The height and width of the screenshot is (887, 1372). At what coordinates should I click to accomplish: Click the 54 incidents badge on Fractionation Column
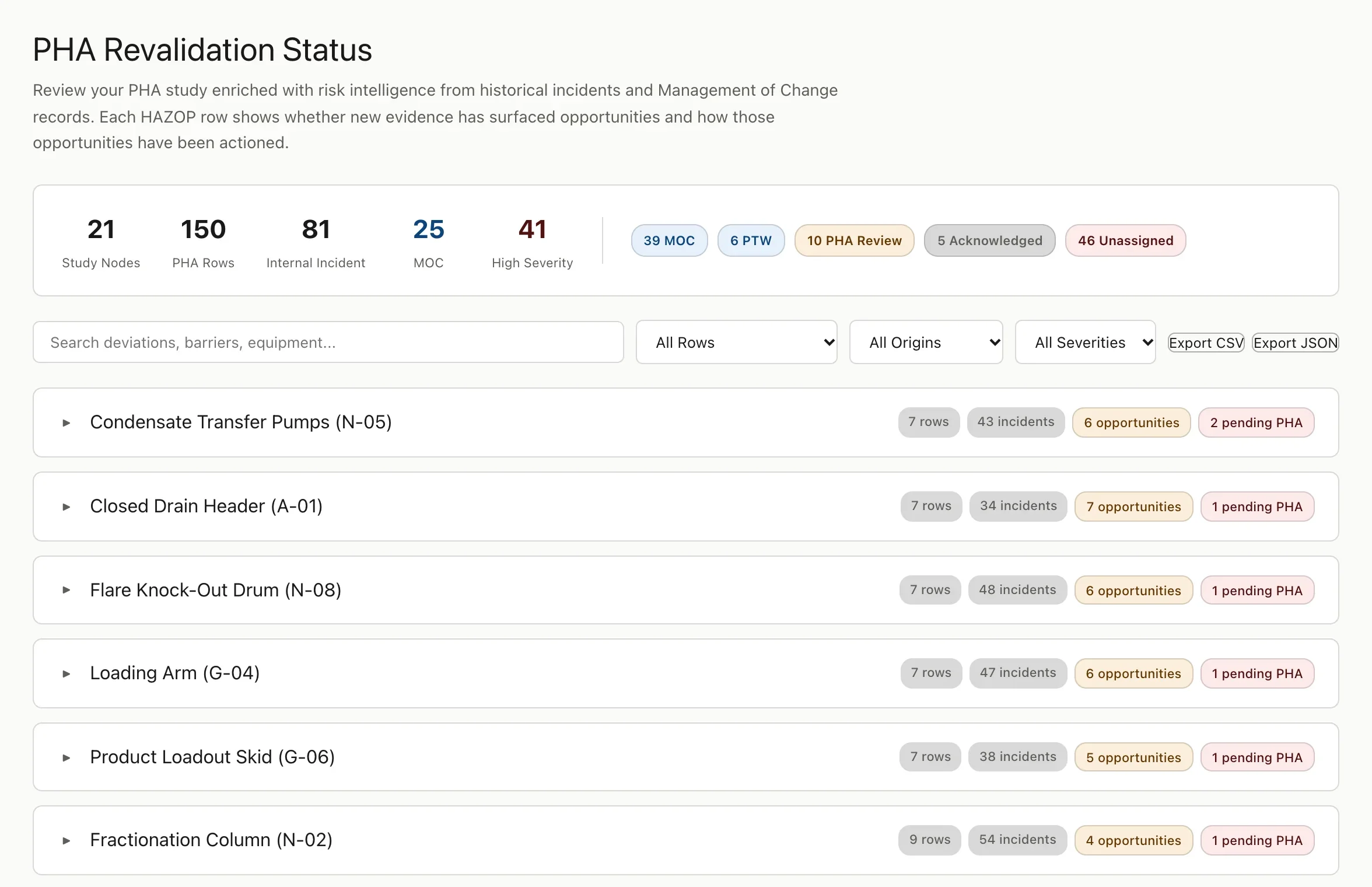point(1017,840)
